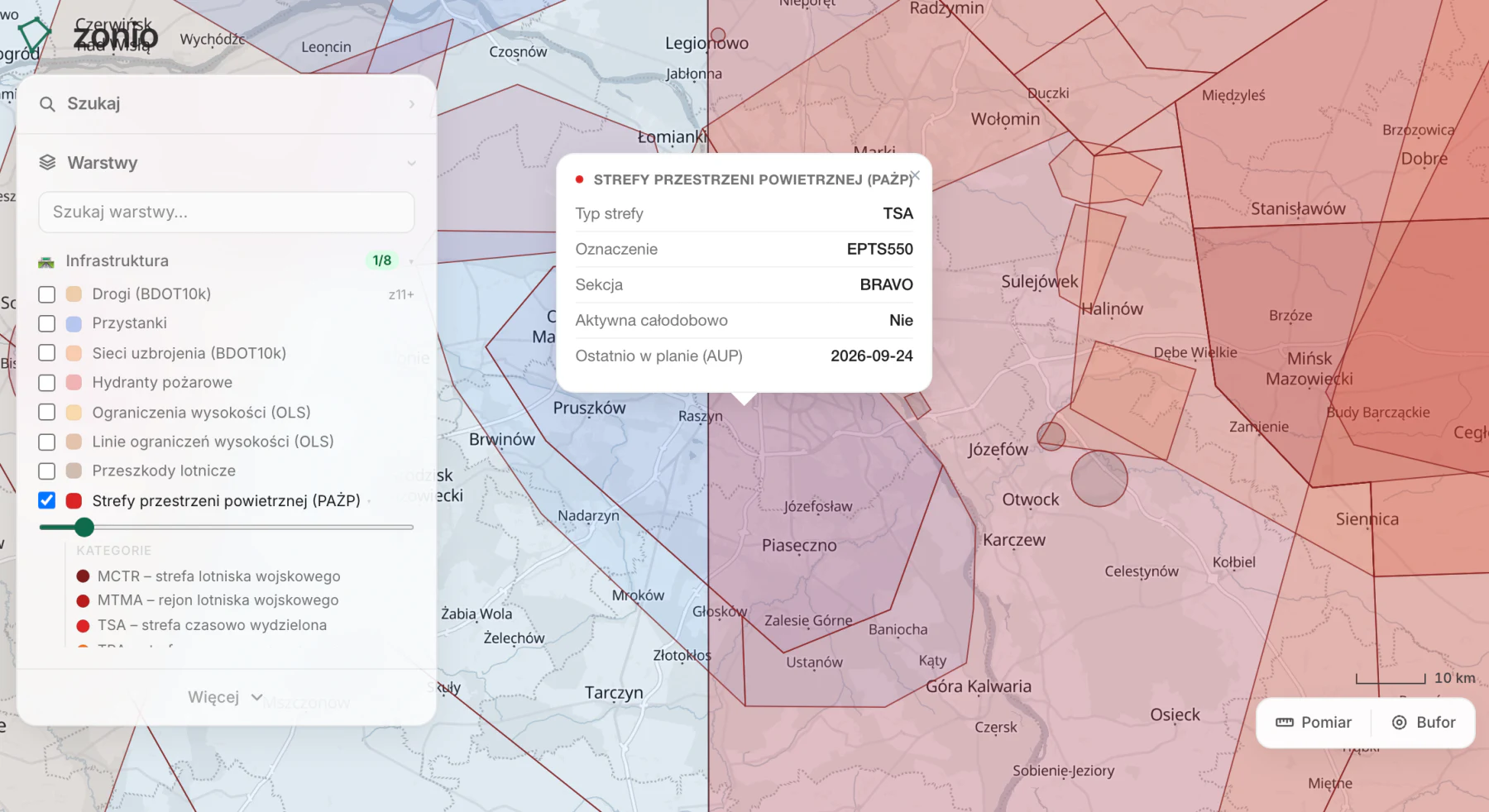Check the Hydranty pożarowe layer

coord(47,383)
